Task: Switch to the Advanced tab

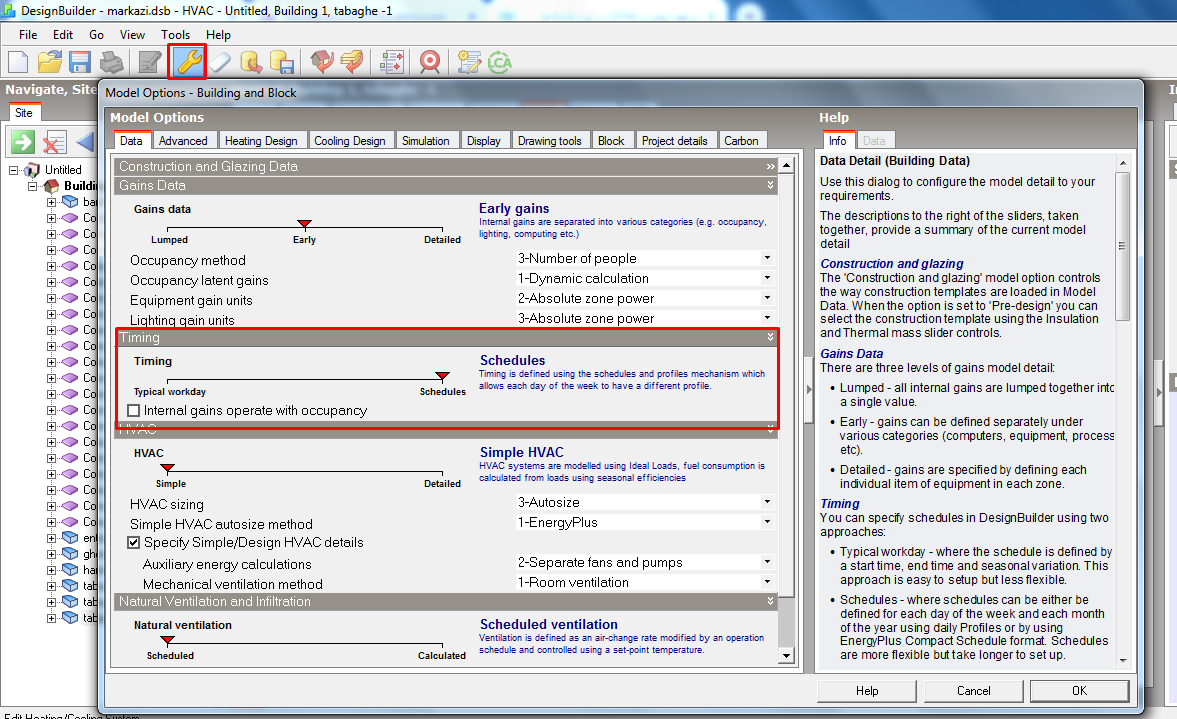Action: pos(183,141)
